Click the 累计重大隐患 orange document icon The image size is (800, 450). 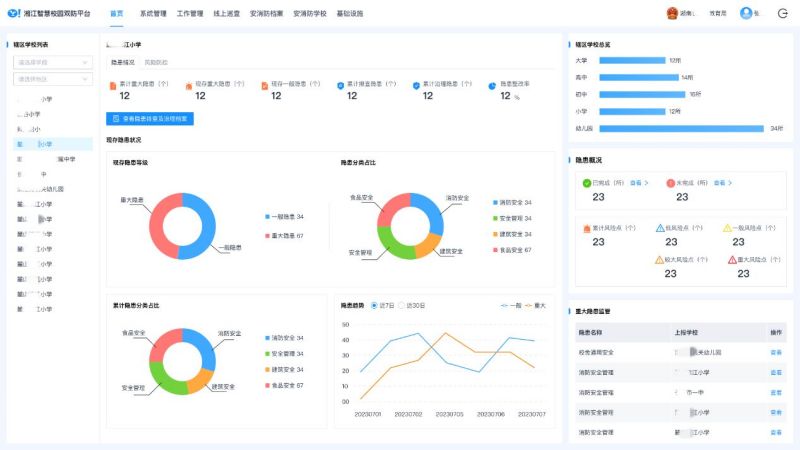113,85
